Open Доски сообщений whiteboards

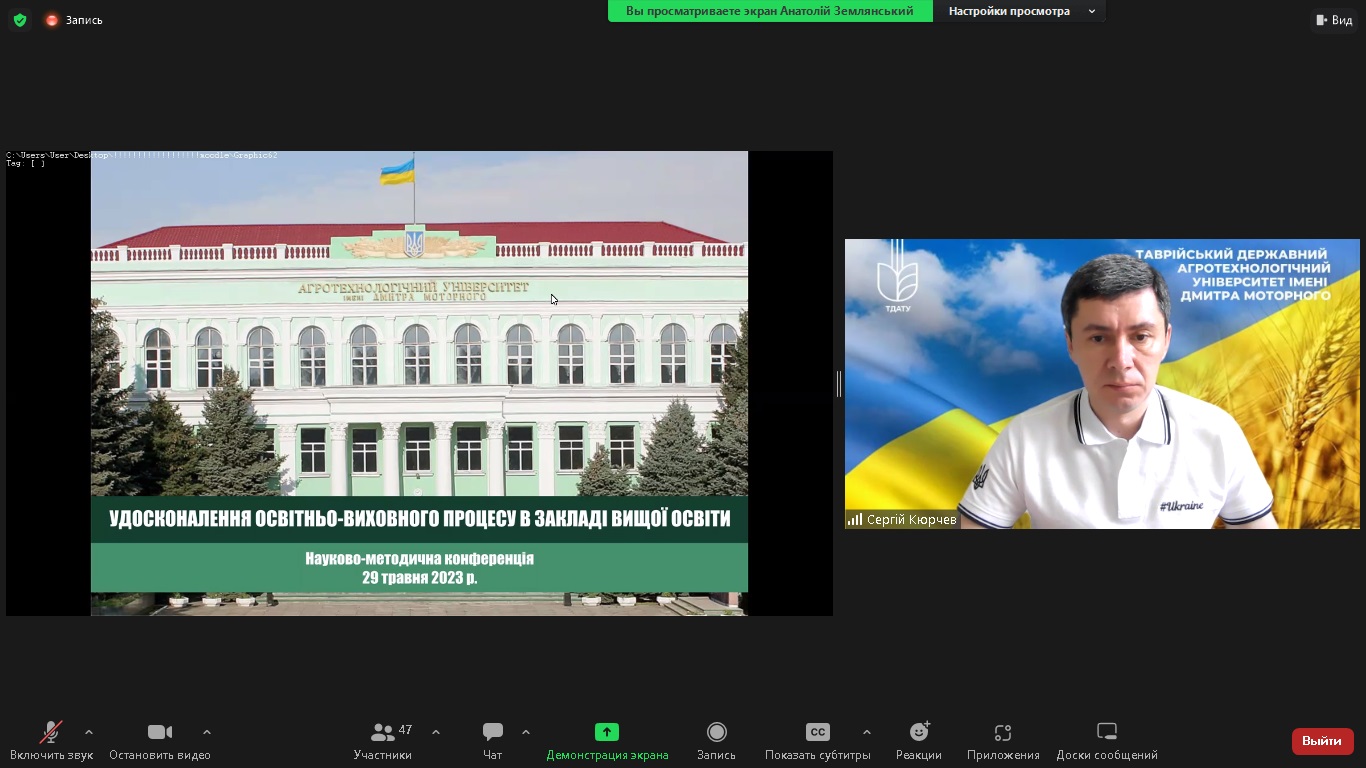[1107, 741]
